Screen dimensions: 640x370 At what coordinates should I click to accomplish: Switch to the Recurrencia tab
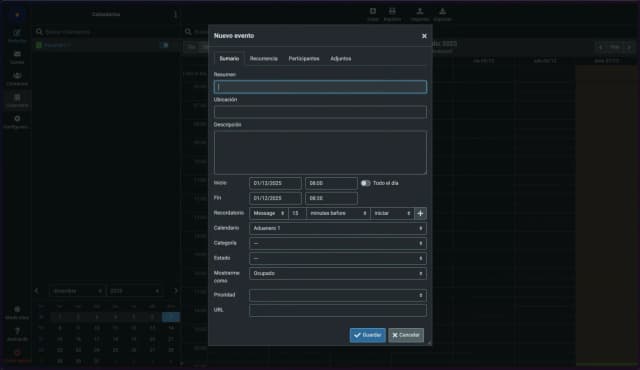click(264, 59)
